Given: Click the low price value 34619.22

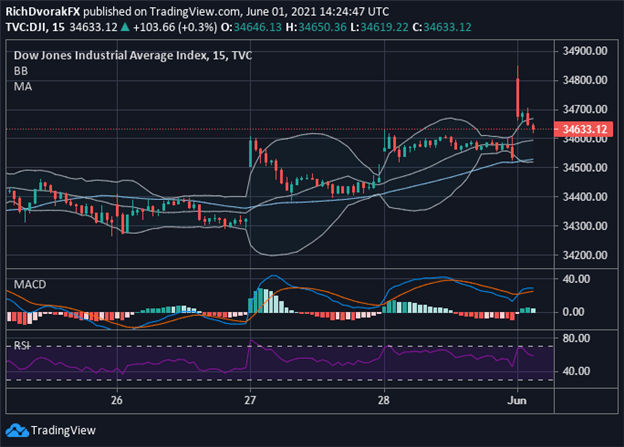Looking at the screenshot, I should coord(384,27).
